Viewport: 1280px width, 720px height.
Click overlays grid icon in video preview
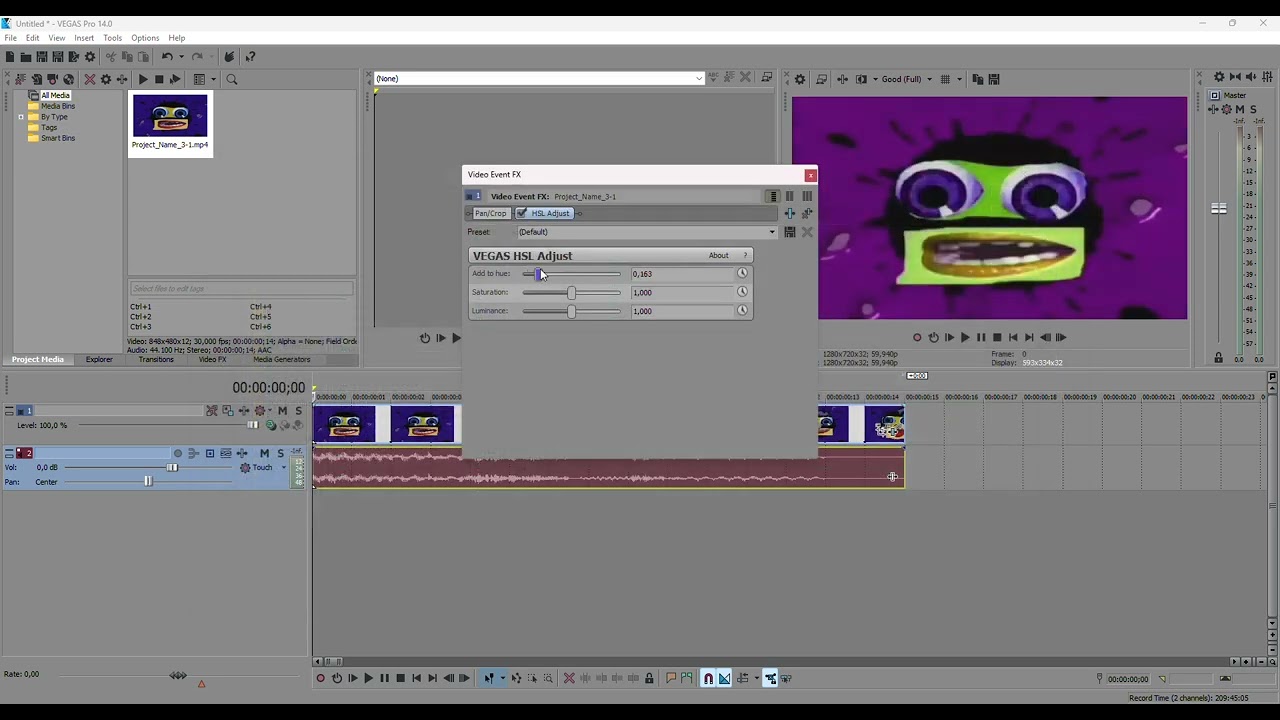945,79
